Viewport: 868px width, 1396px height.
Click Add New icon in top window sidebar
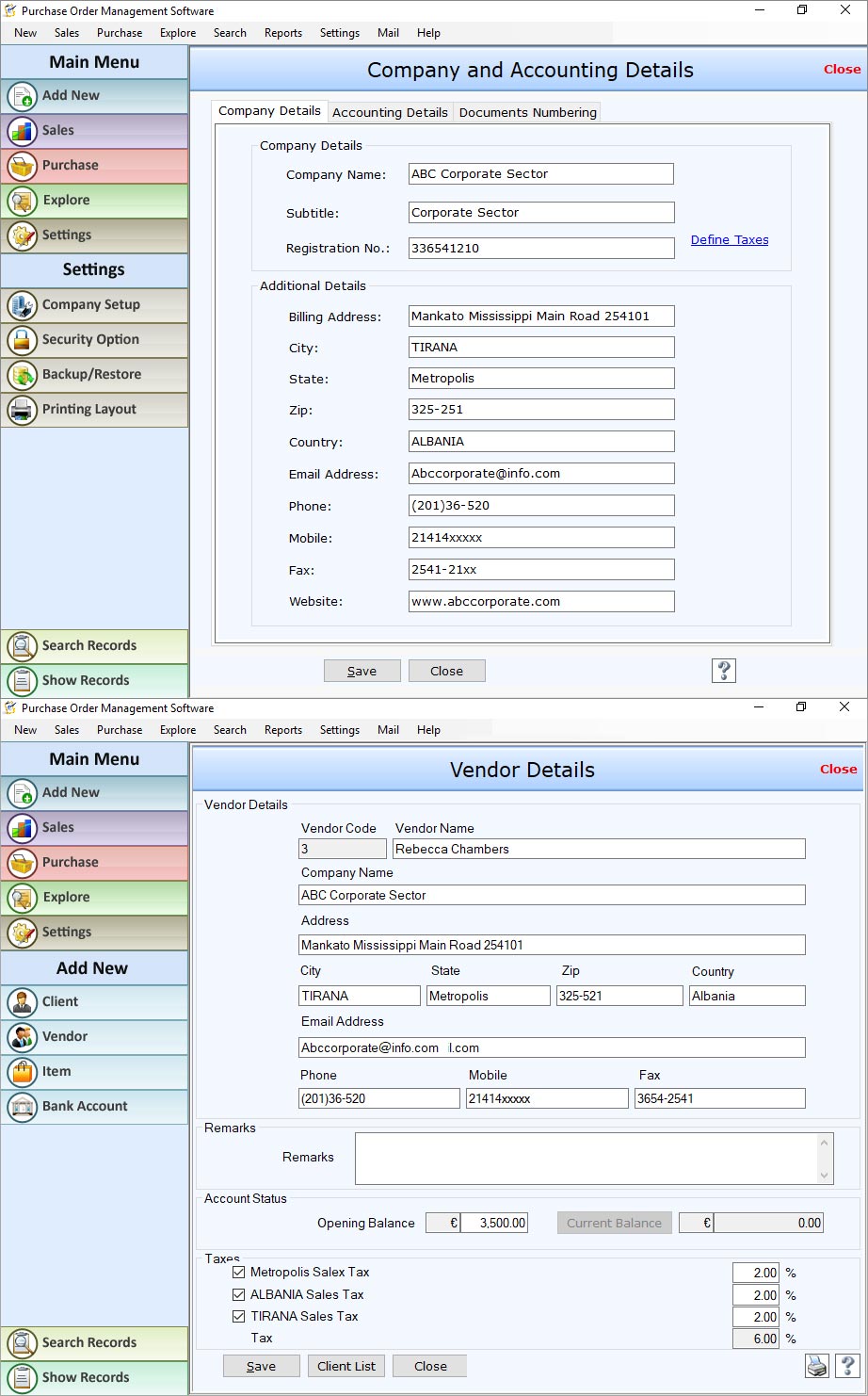coord(22,96)
